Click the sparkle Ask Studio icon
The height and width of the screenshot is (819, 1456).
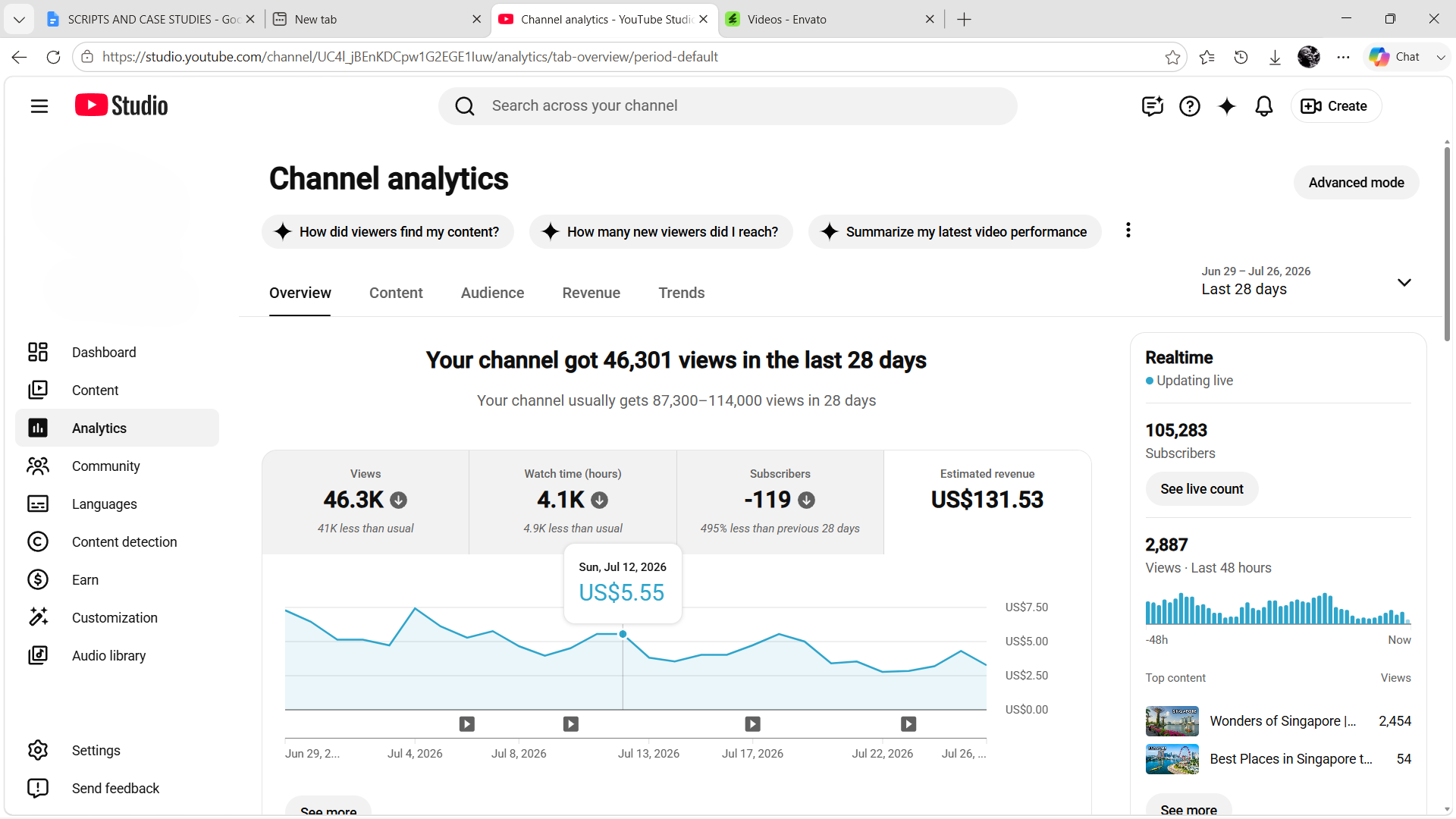click(x=1227, y=106)
